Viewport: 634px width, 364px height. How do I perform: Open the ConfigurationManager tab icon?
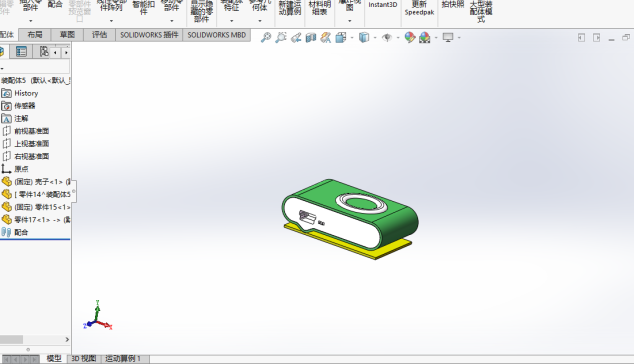pos(43,51)
